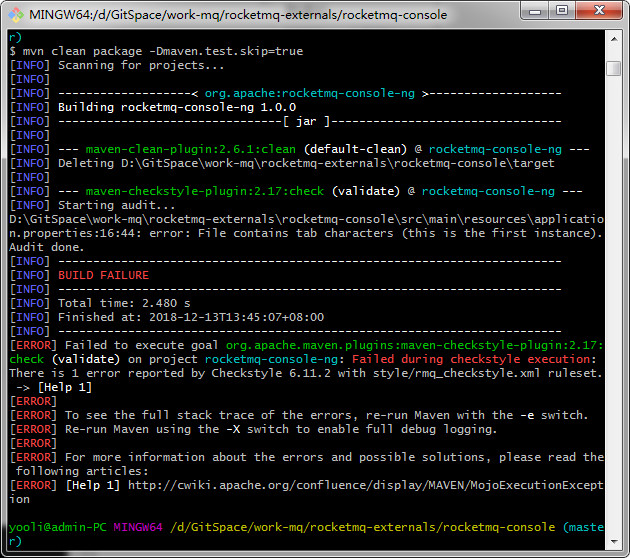Click 'org.apache:rocketmq-console-ng' text

point(309,93)
